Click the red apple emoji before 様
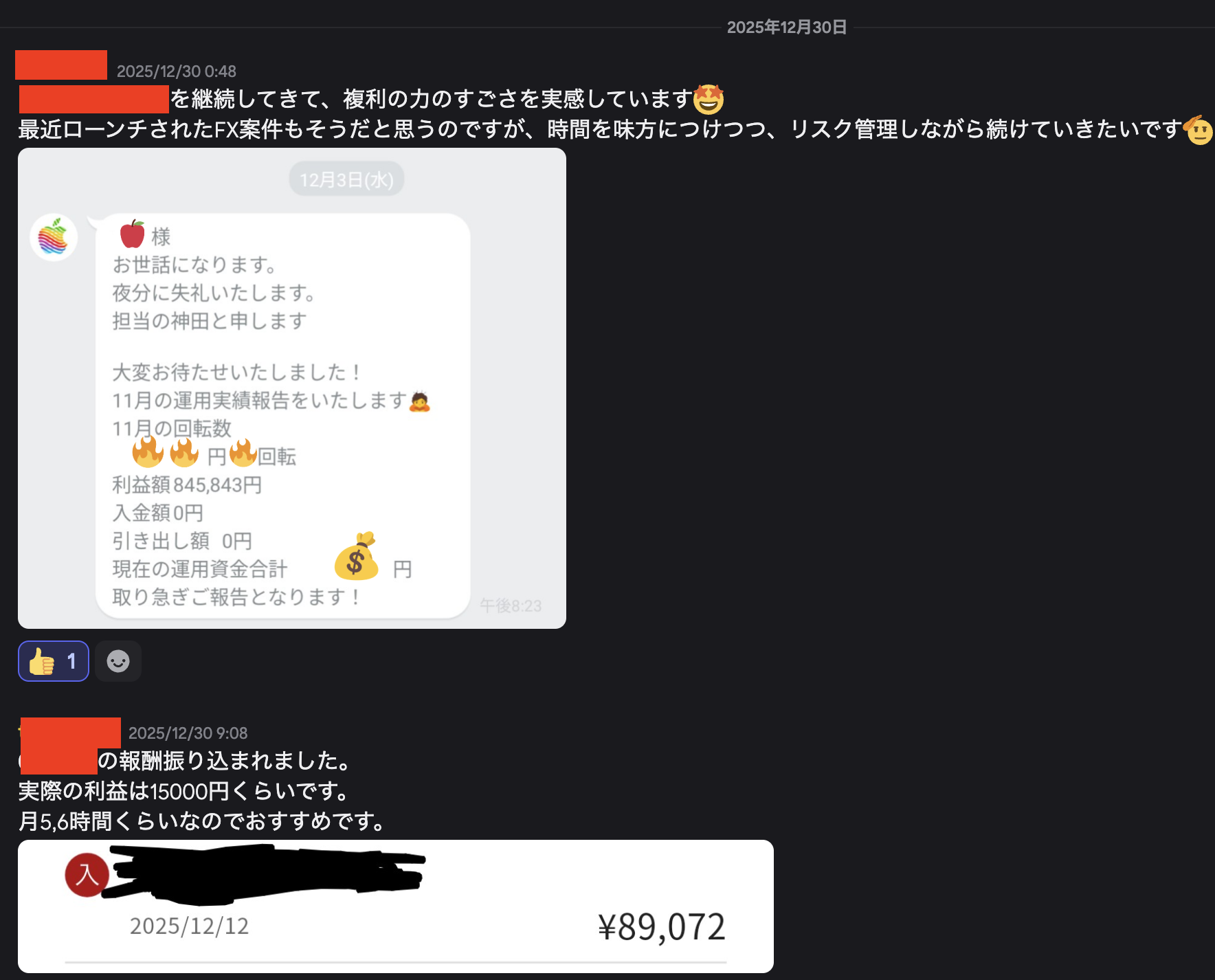The height and width of the screenshot is (980, 1215). (x=132, y=234)
